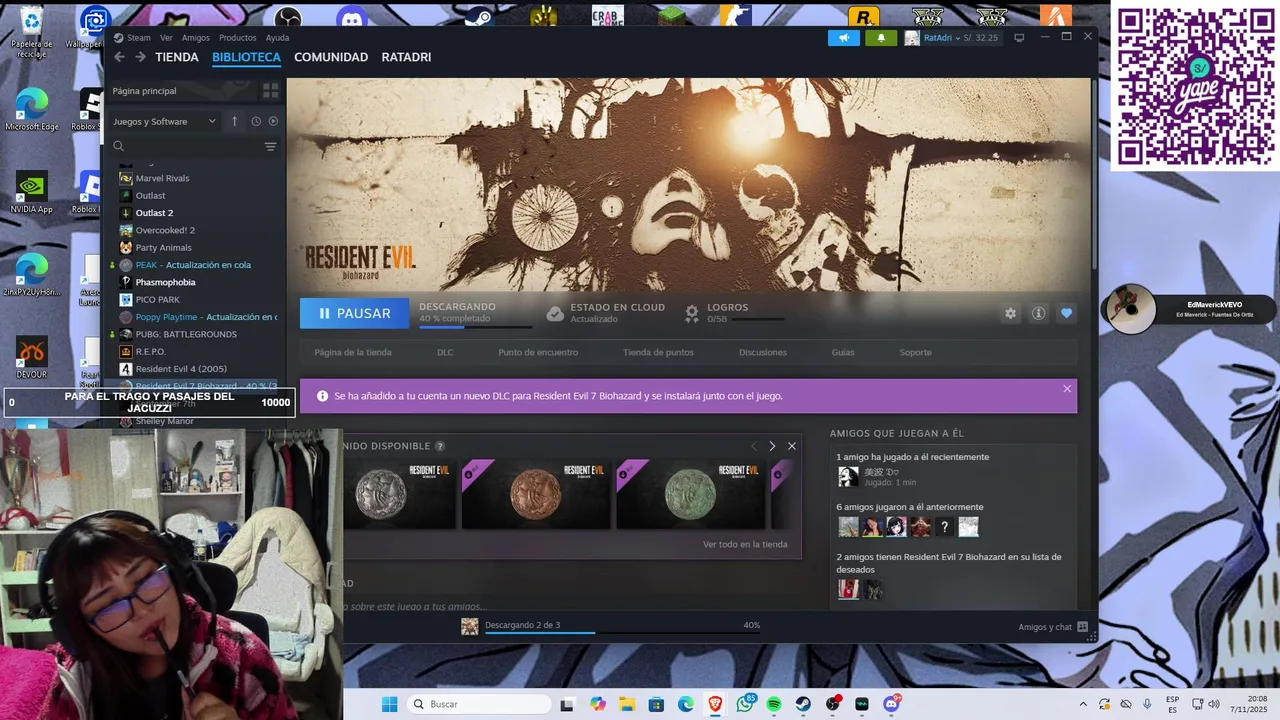Open the Ver menu
Screen dimensions: 1280x720
click(166, 38)
